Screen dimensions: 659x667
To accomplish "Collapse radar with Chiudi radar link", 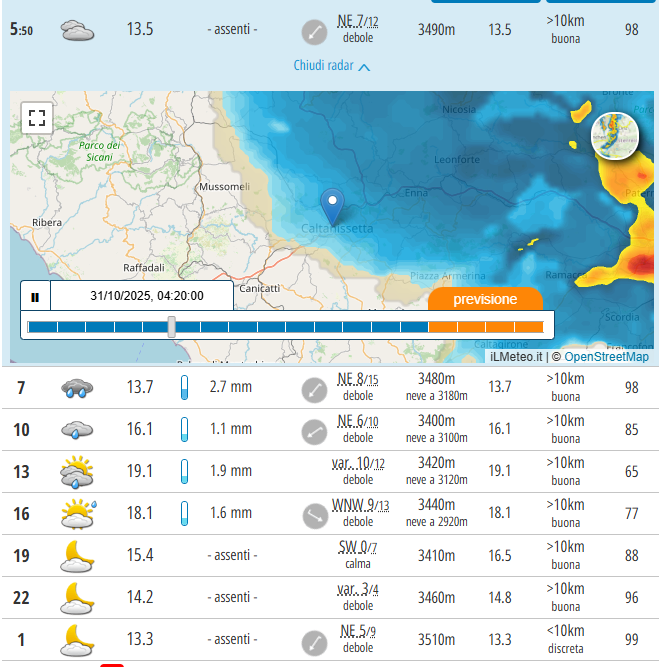I will point(332,66).
